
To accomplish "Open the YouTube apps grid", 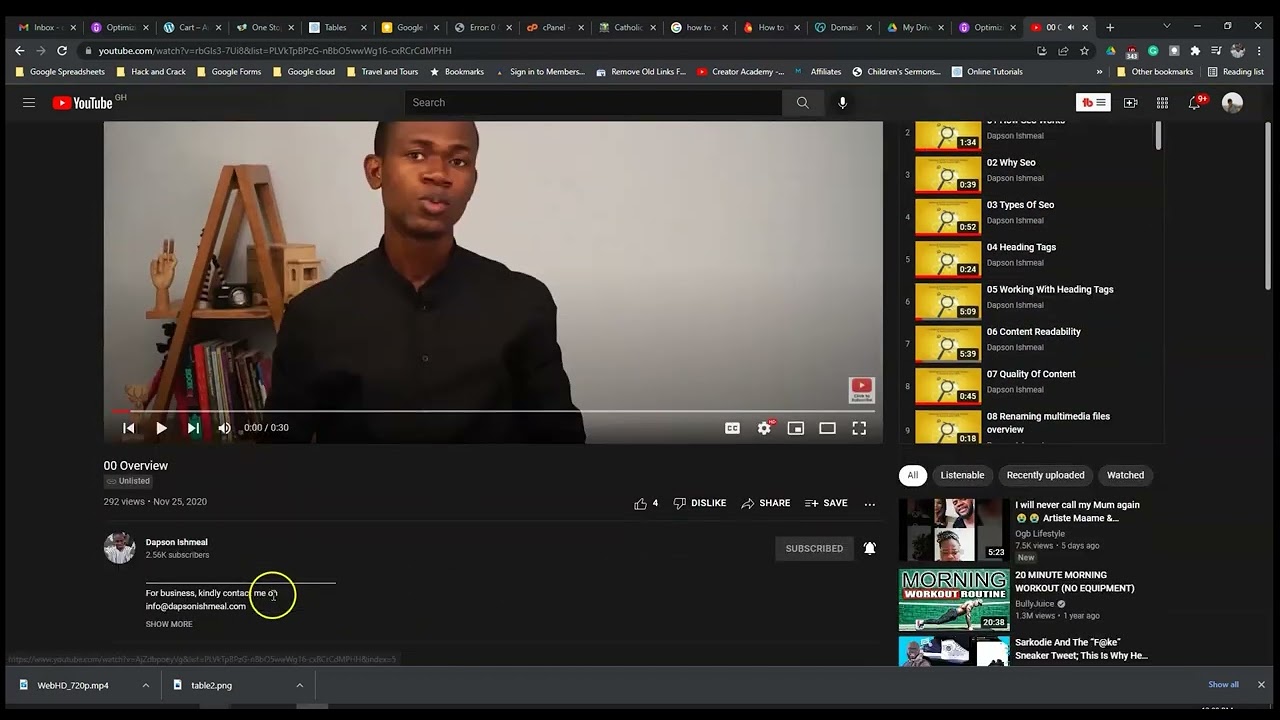I will tap(1162, 102).
